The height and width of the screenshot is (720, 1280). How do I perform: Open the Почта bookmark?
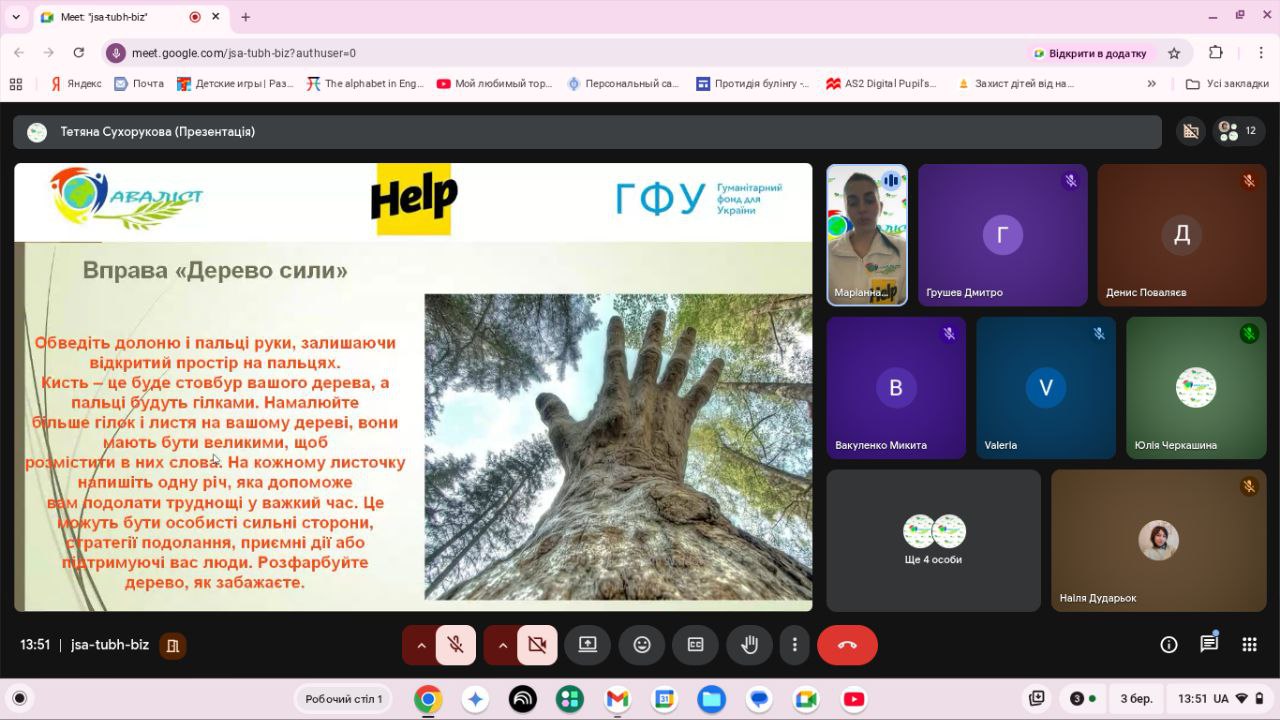point(139,84)
